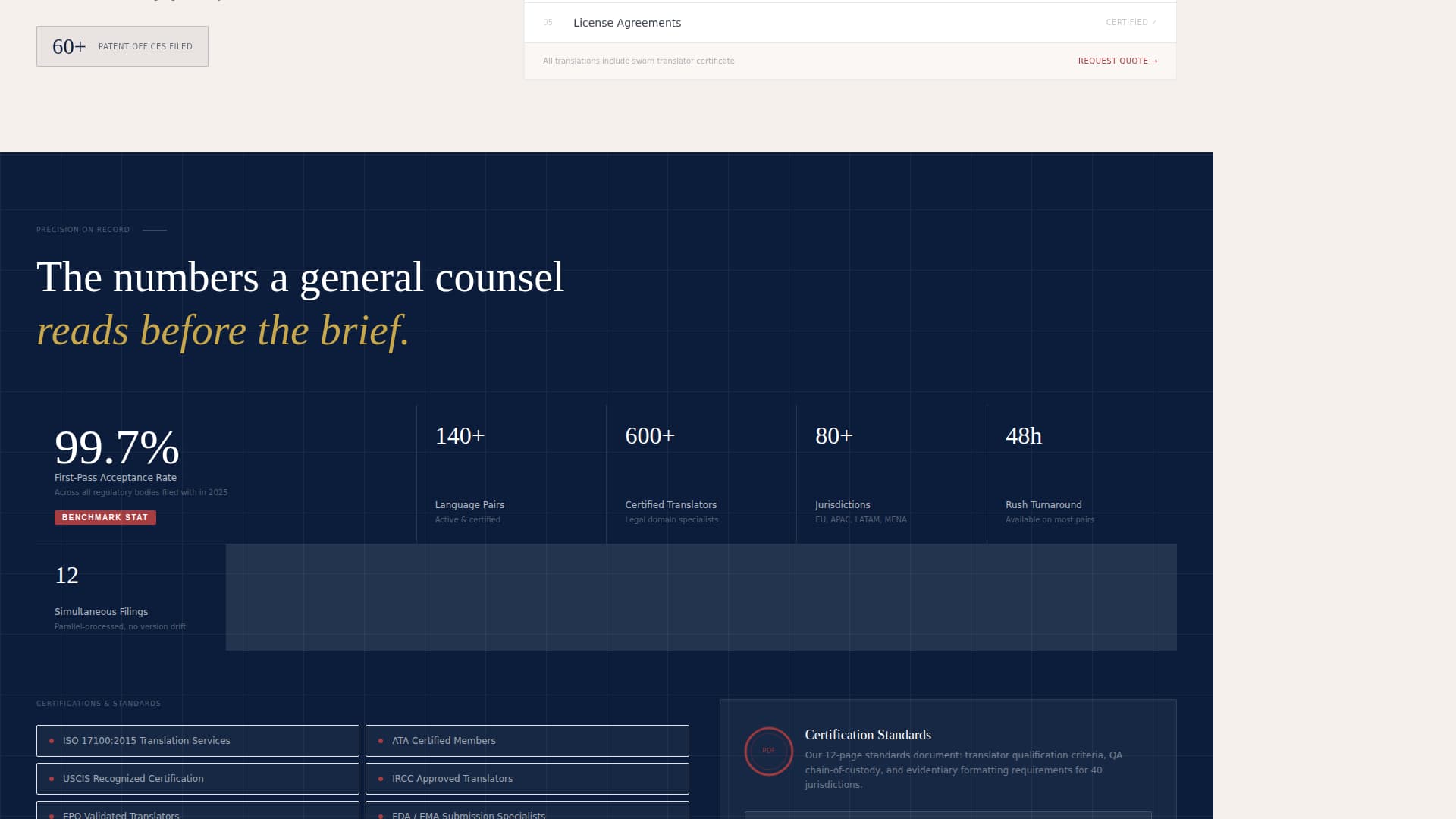Click 'Parallel-processed, no version drift' caption
This screenshot has width=1456, height=819.
tap(120, 627)
